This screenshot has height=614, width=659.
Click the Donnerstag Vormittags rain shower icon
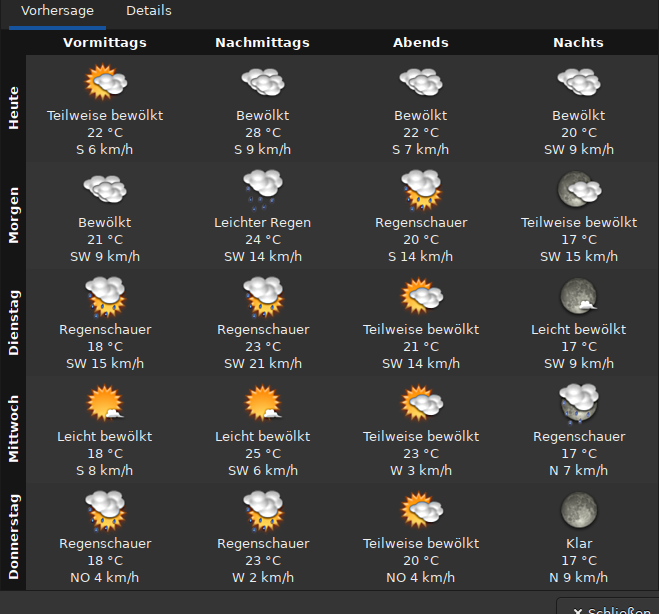click(x=105, y=511)
